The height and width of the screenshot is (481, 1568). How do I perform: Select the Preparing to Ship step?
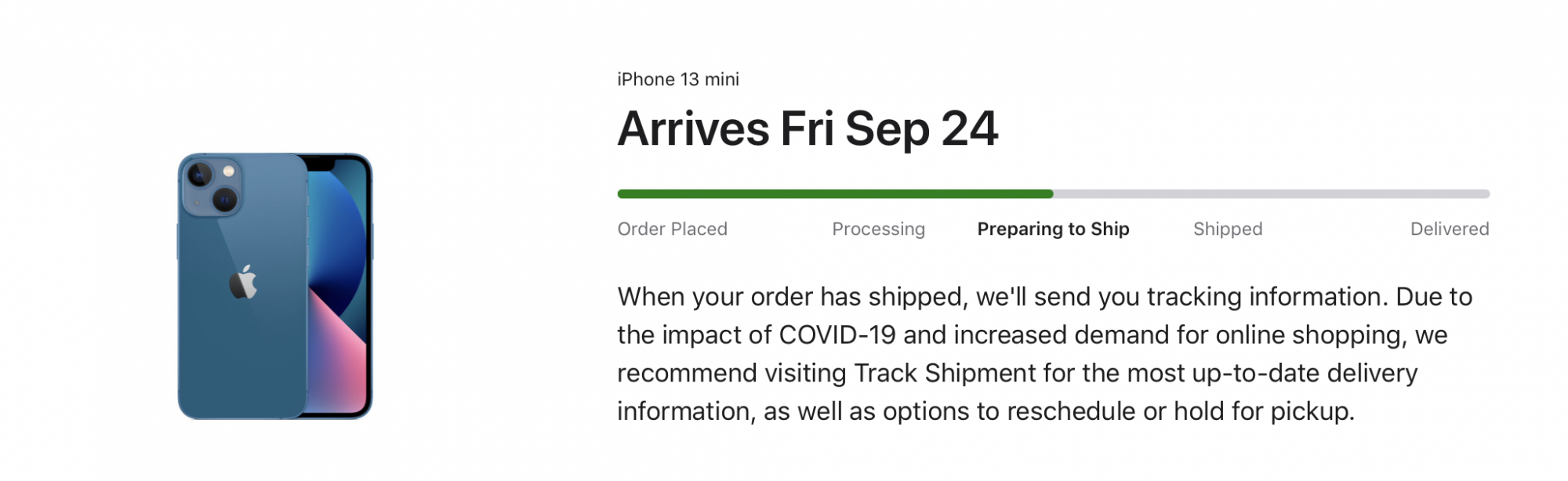pyautogui.click(x=1053, y=229)
